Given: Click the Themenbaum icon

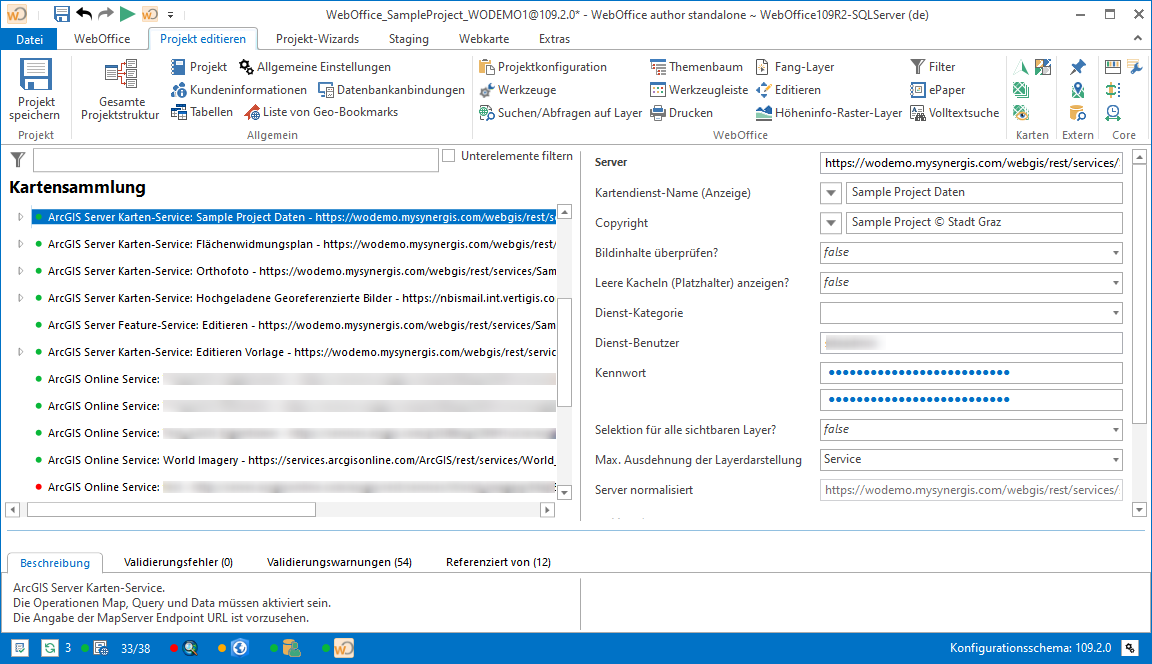Looking at the screenshot, I should 657,66.
